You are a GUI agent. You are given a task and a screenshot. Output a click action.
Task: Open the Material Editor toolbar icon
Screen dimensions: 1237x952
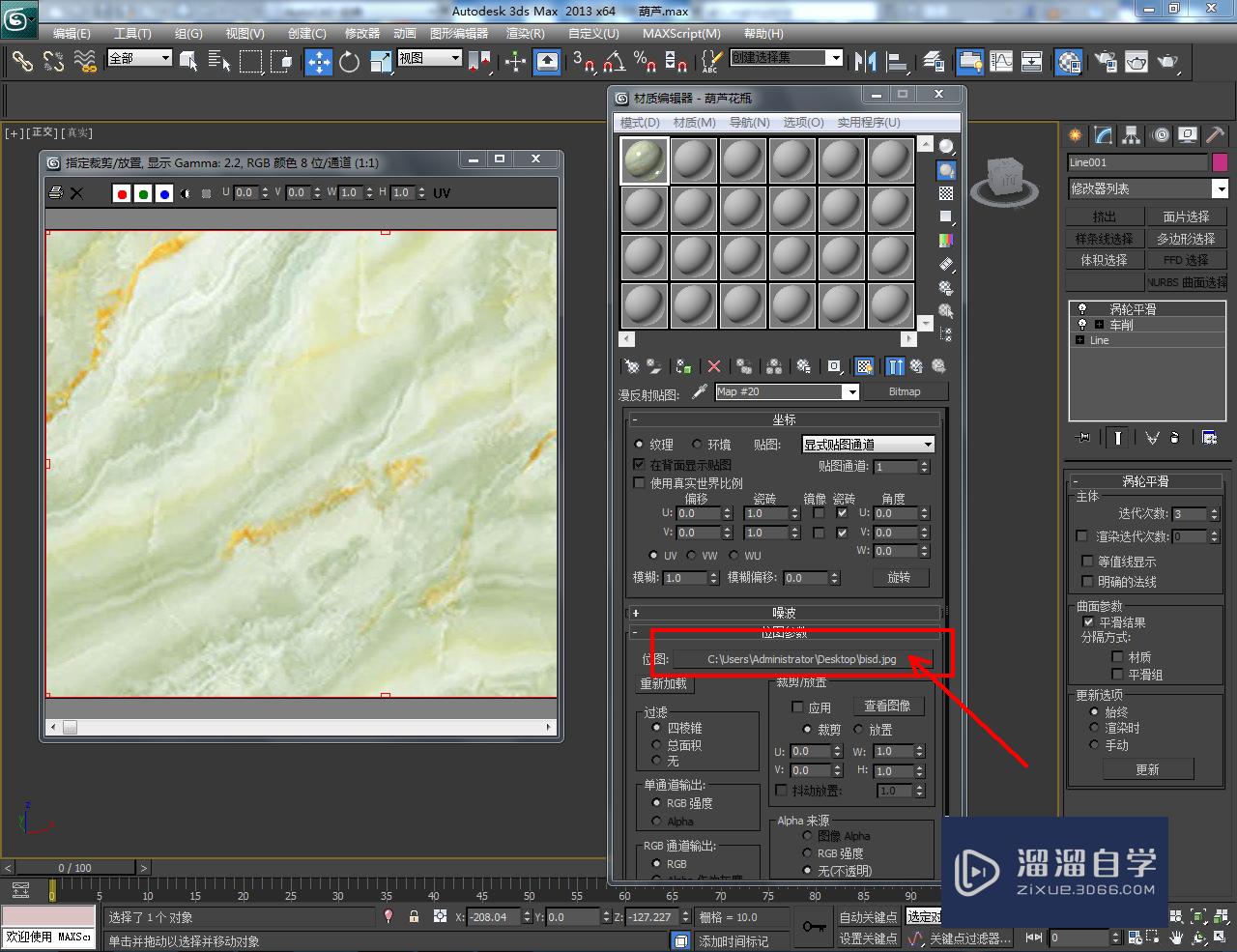[1068, 62]
